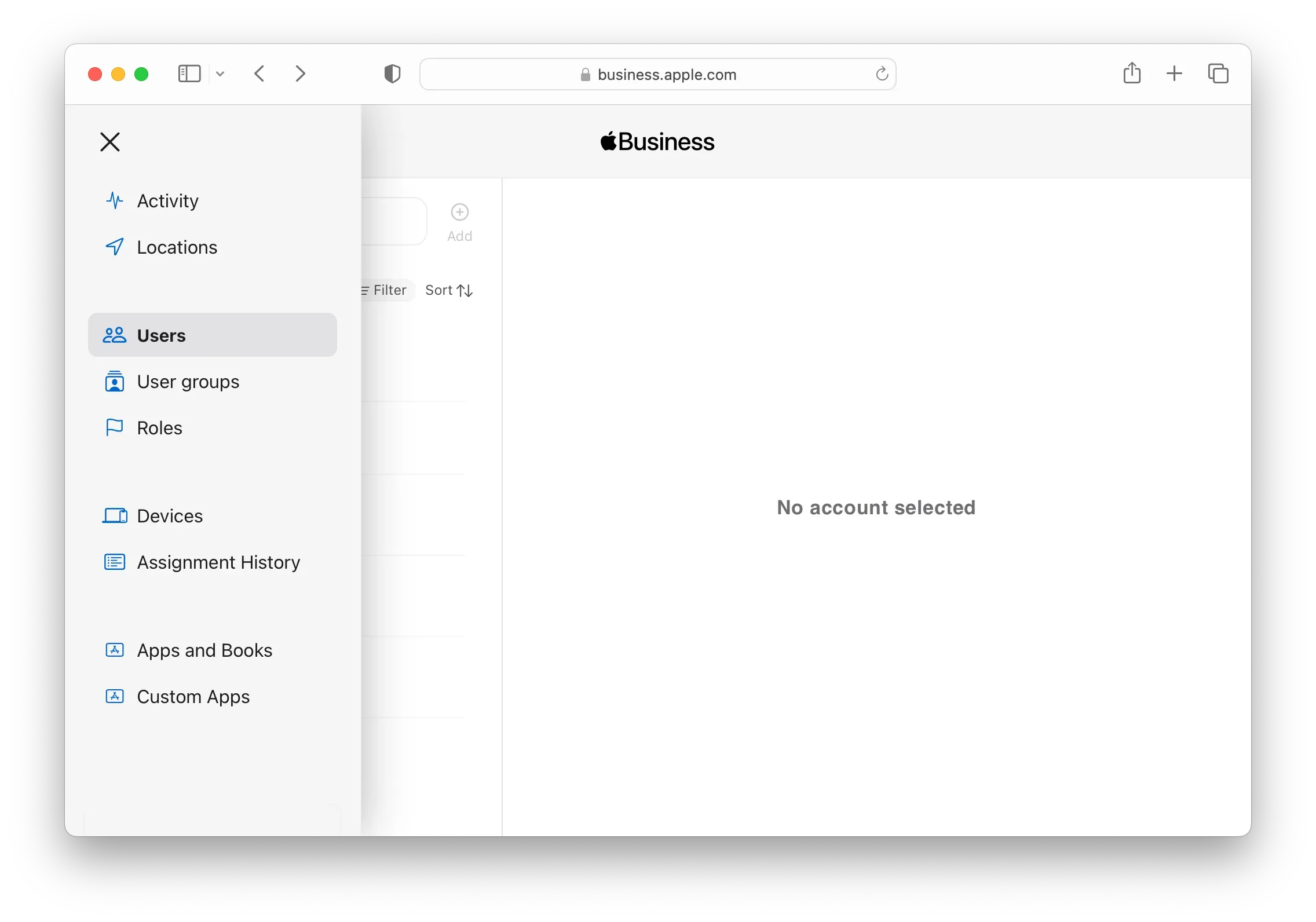The image size is (1316, 922).
Task: Open the Assignment History list
Action: [x=218, y=562]
